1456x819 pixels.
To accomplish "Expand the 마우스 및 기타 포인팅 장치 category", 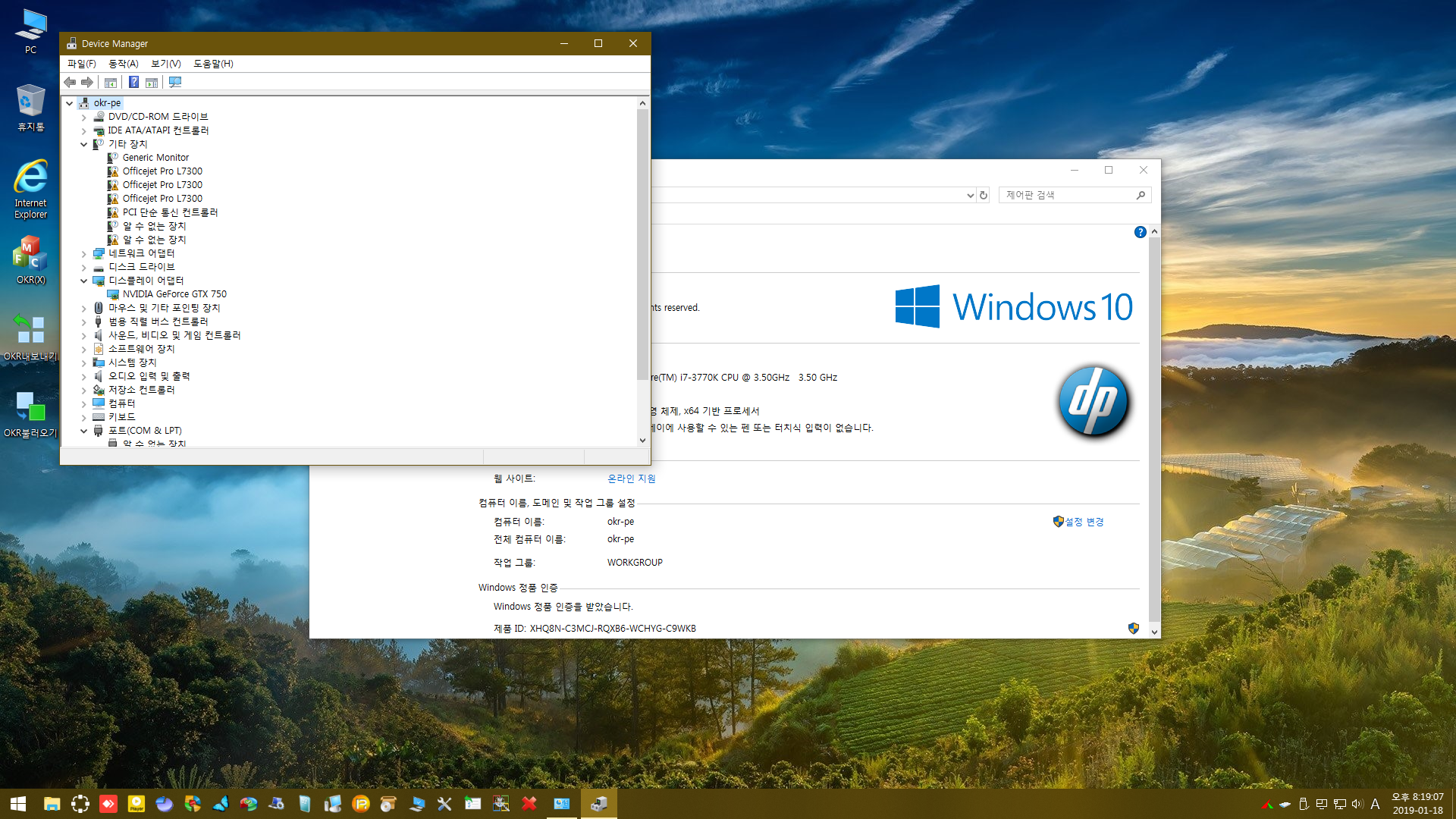I will pyautogui.click(x=84, y=308).
